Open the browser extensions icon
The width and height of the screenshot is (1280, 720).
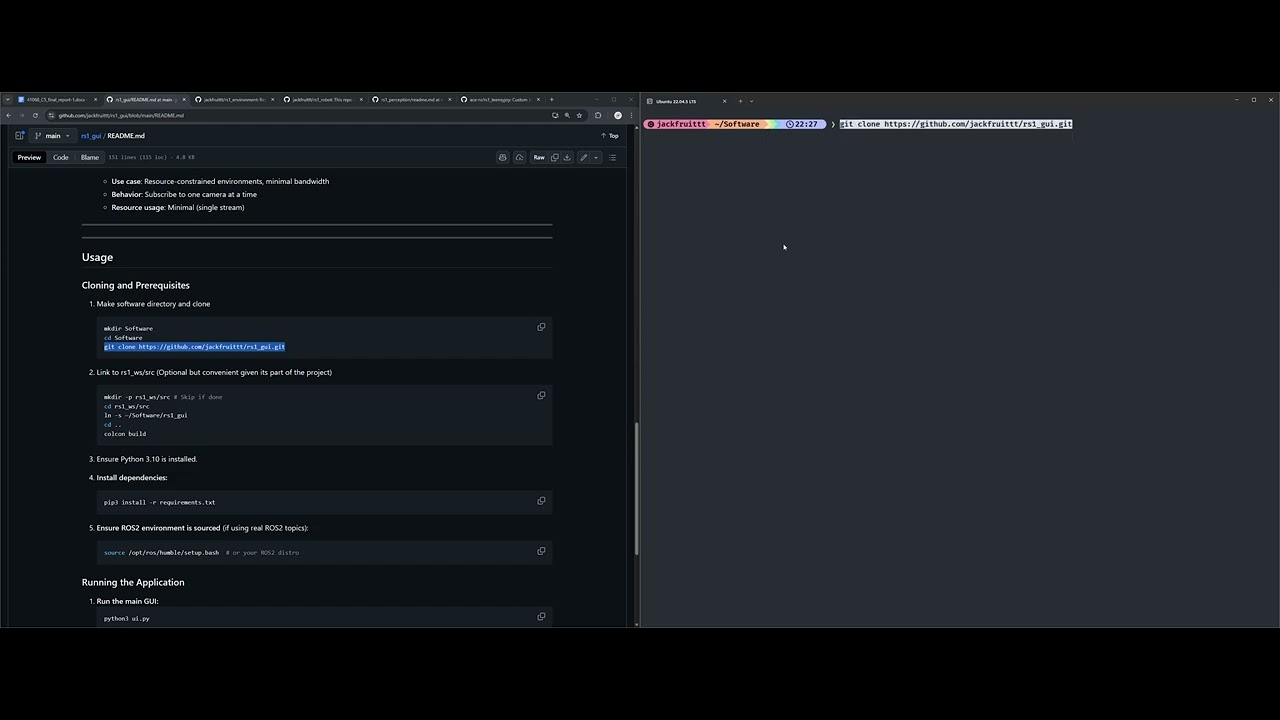point(598,115)
